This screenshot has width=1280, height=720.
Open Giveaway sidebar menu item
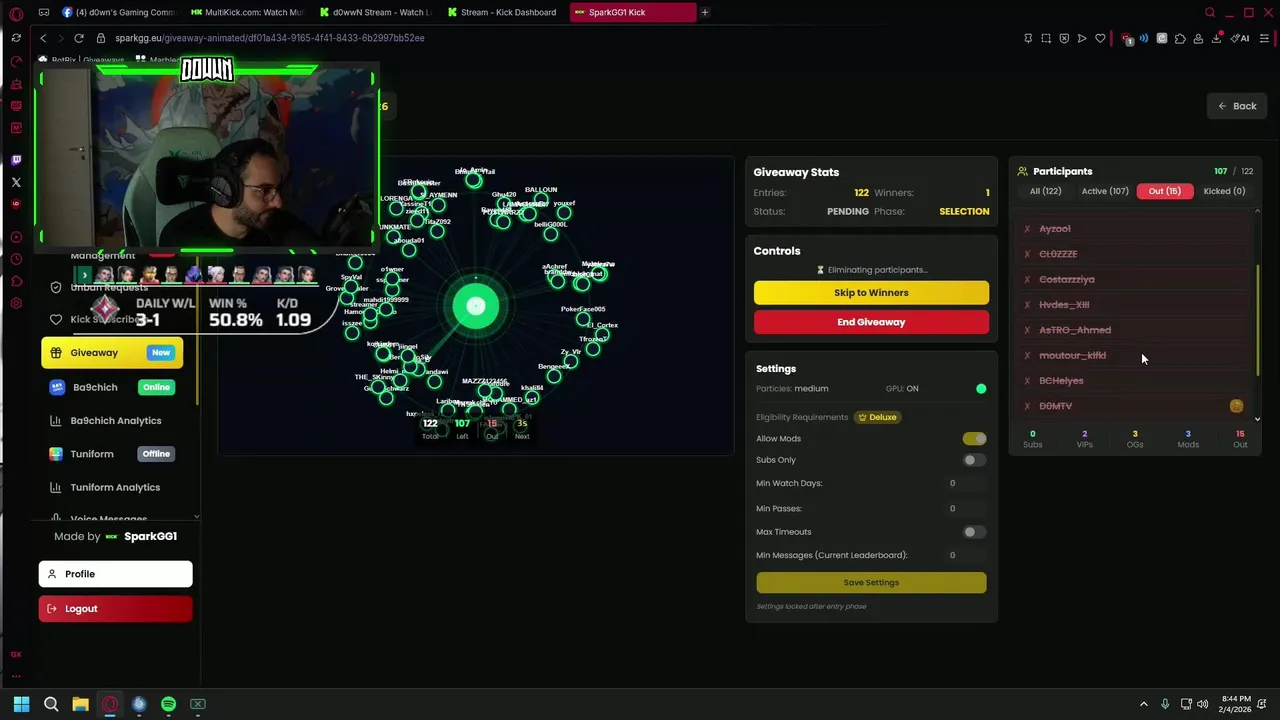coord(112,353)
